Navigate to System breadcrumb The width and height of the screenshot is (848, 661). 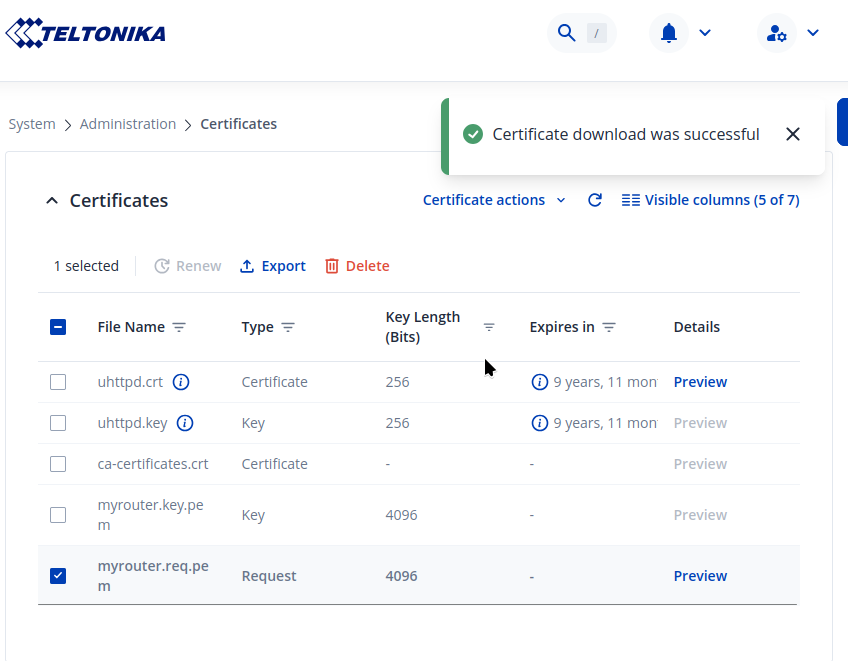point(32,124)
